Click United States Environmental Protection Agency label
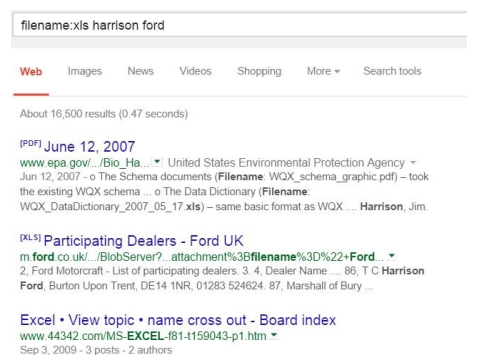Screen dimensions: 477x360 tap(286, 163)
